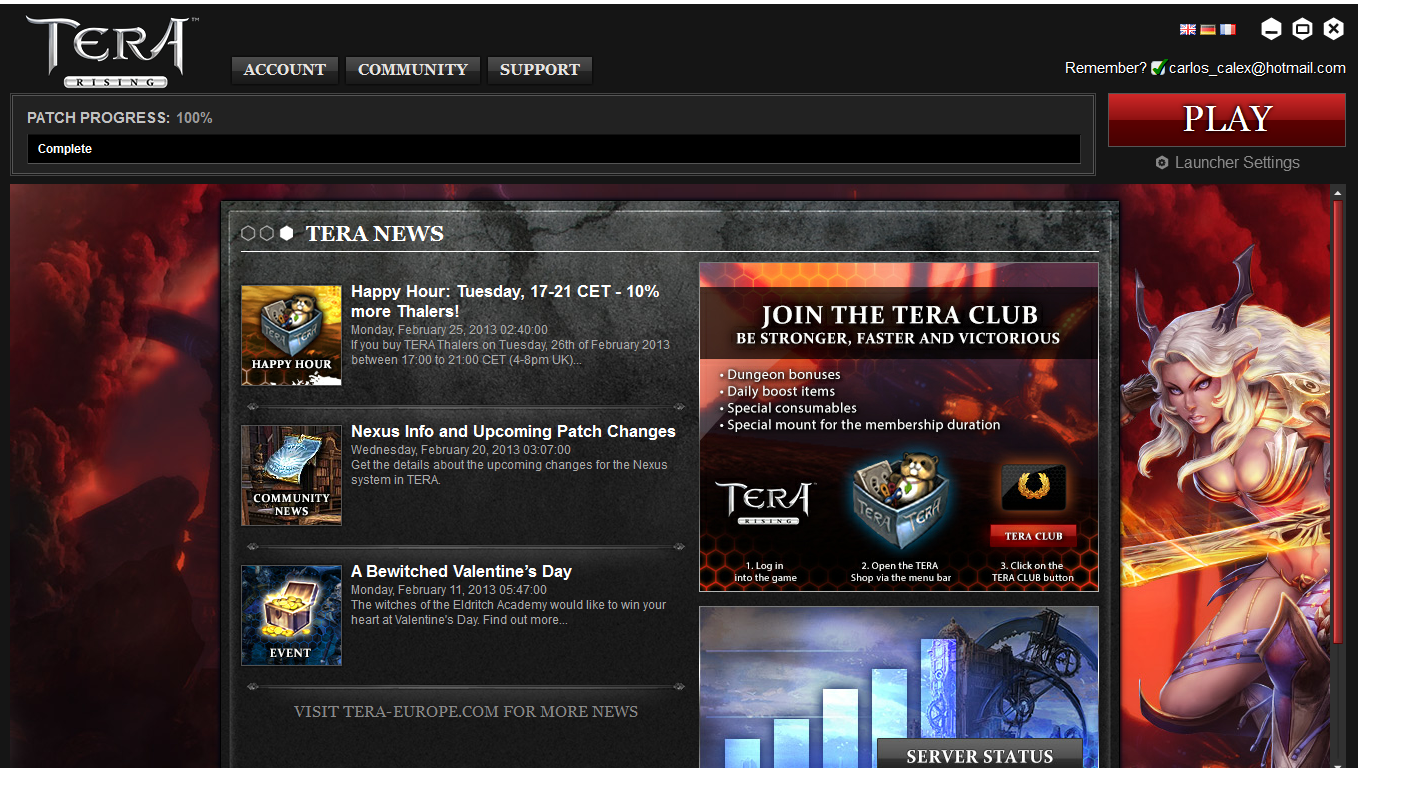Image resolution: width=1416 pixels, height=802 pixels.
Task: Open A Bewitched Valentine's Day article
Action: (461, 571)
